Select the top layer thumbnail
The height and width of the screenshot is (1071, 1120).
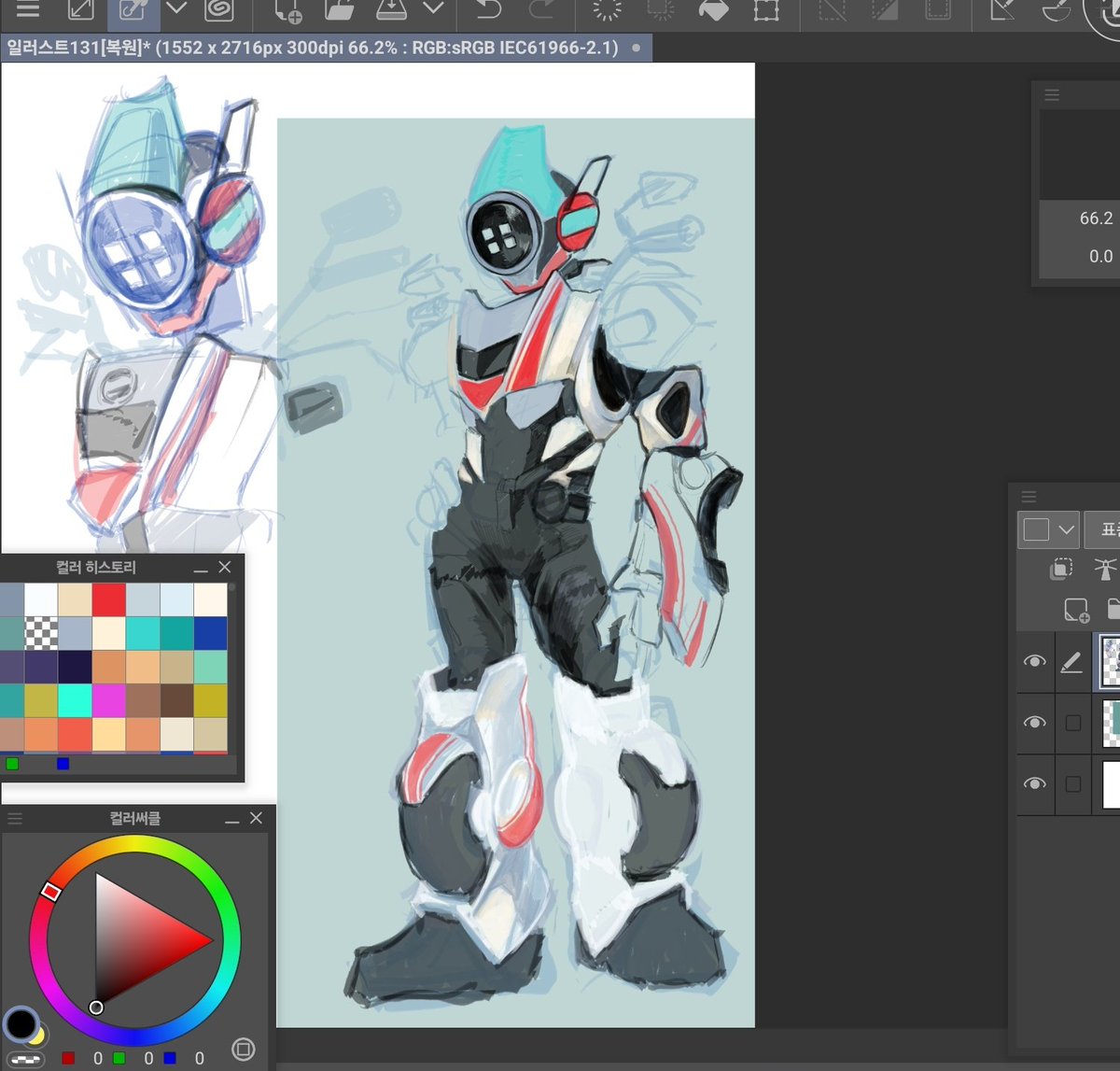(1110, 661)
